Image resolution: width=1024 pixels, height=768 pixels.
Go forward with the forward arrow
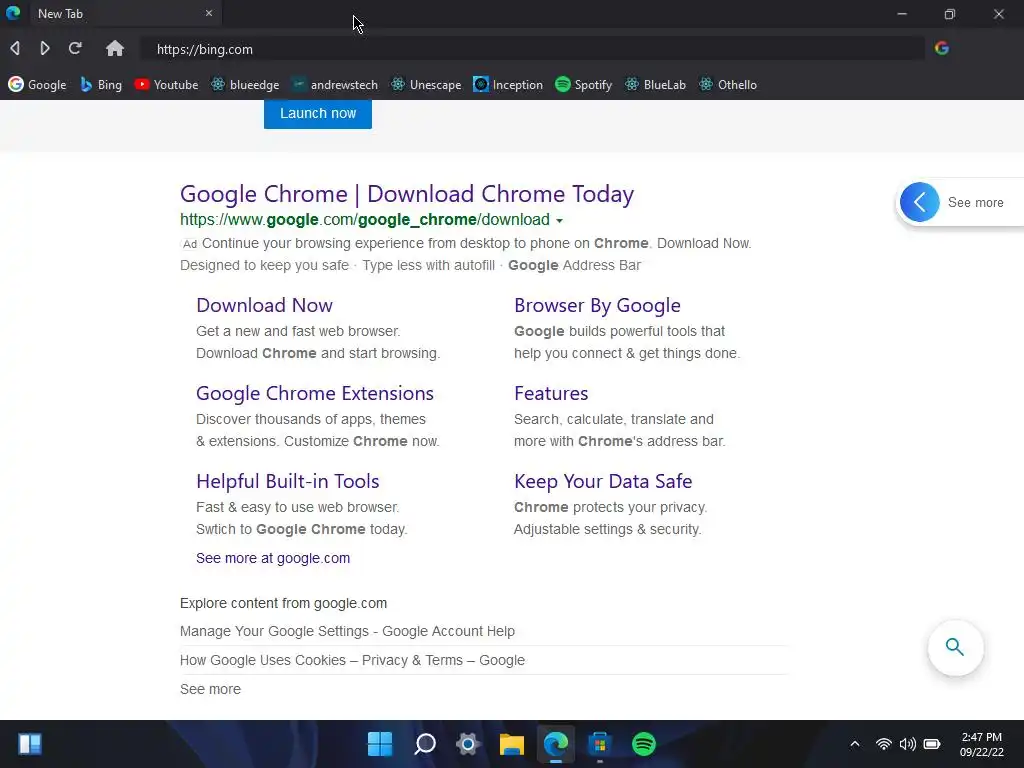(x=44, y=48)
